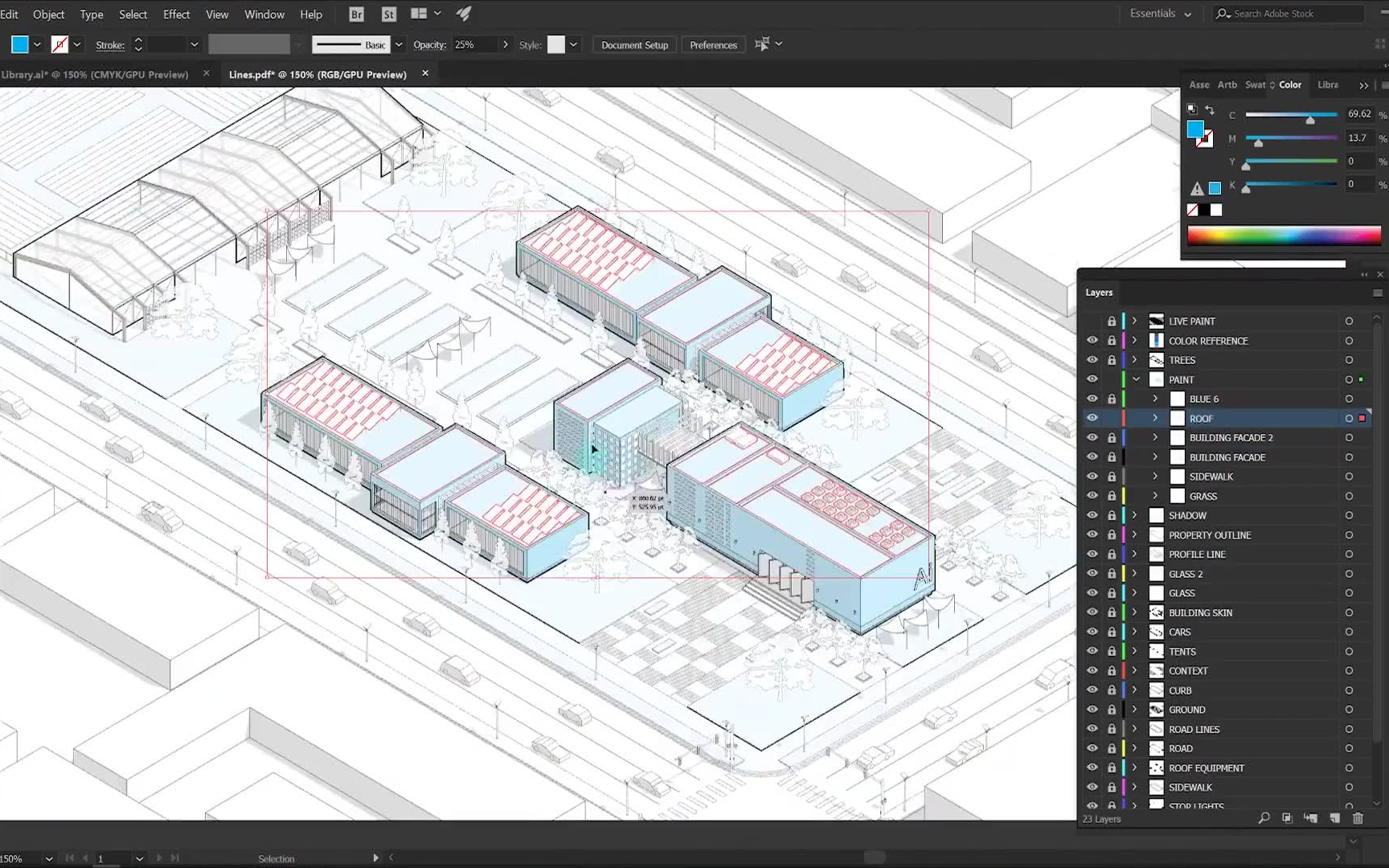Switch to the Swatches panel tab
This screenshot has width=1389, height=868.
coord(1256,85)
